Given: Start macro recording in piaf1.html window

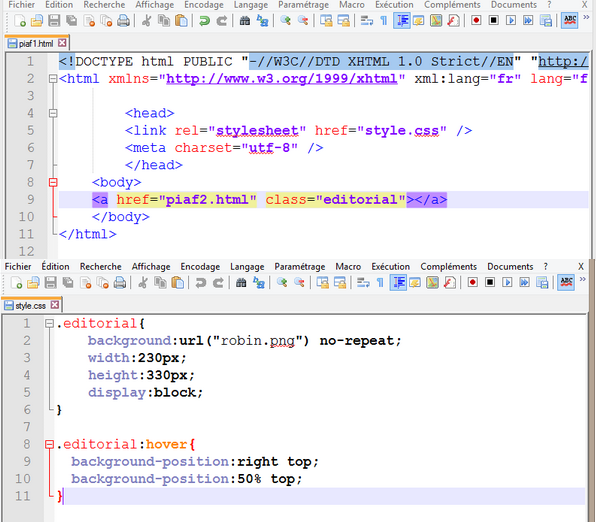Looking at the screenshot, I should point(476,20).
